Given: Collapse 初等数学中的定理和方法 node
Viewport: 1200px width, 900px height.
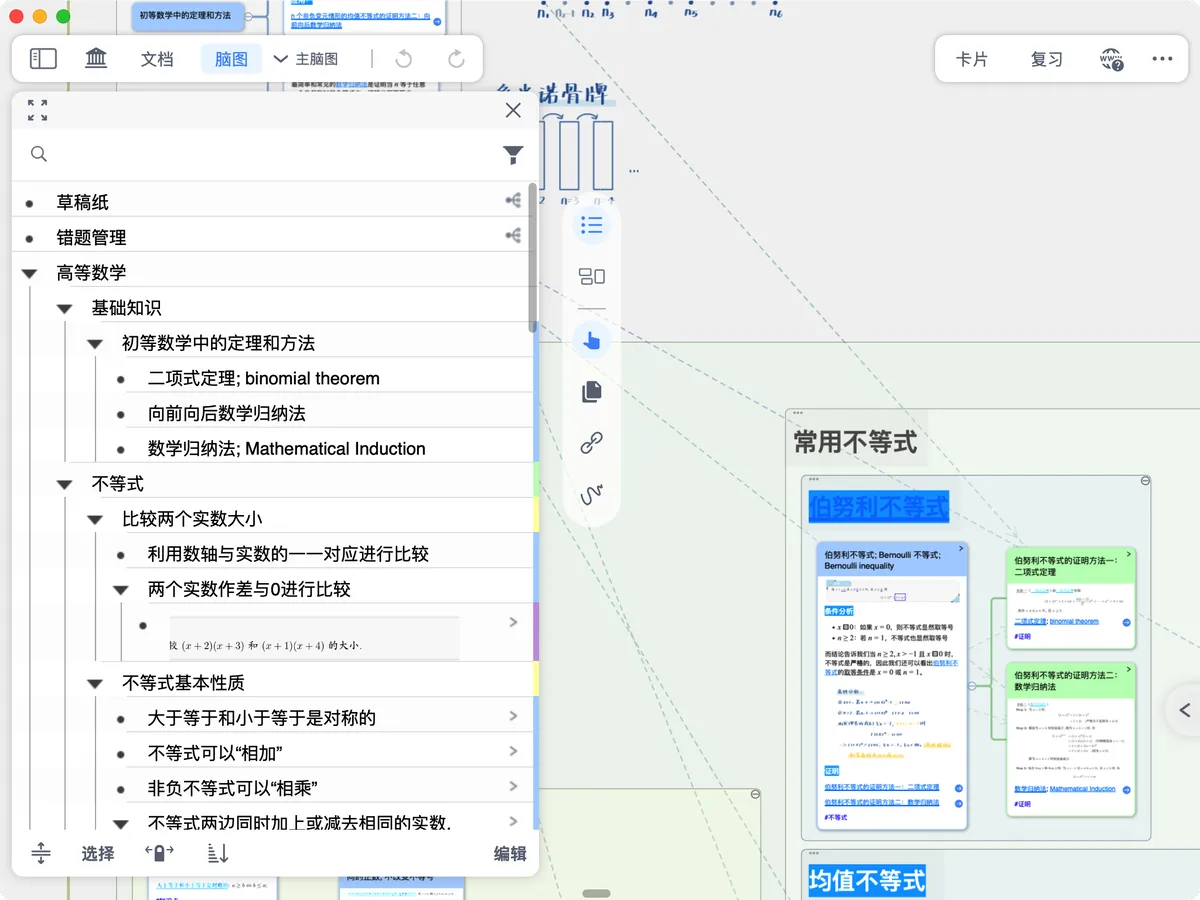Looking at the screenshot, I should (x=95, y=343).
